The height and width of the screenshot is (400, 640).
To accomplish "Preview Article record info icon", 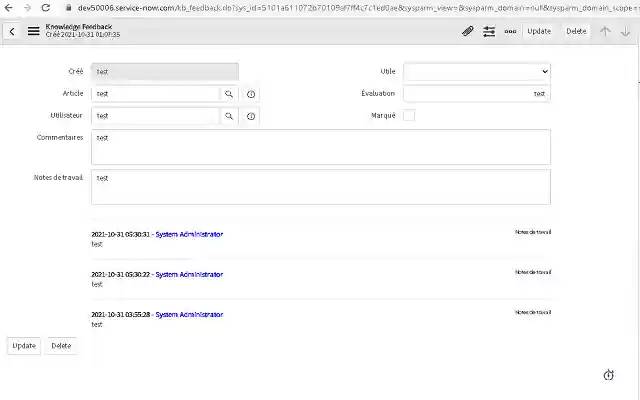I will coord(251,94).
